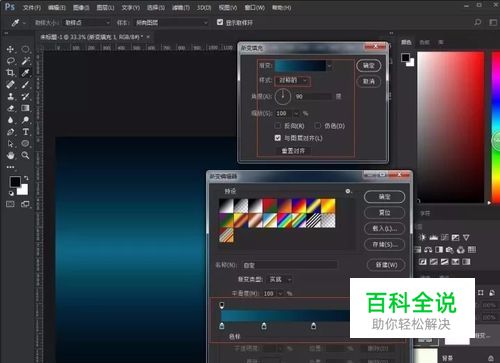
Task: Open the sample layers dropdown in options bar
Action: [x=172, y=23]
